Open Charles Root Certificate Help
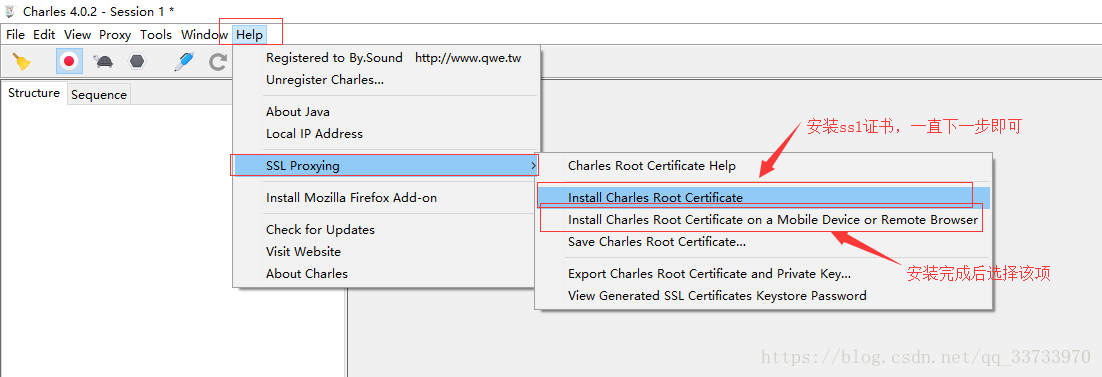 tap(763, 166)
